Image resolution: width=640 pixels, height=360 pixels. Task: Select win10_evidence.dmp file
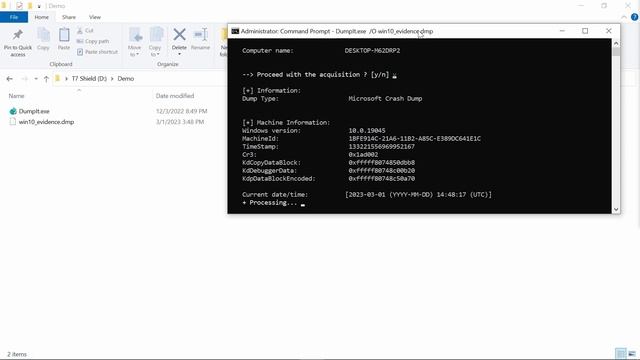pos(46,122)
